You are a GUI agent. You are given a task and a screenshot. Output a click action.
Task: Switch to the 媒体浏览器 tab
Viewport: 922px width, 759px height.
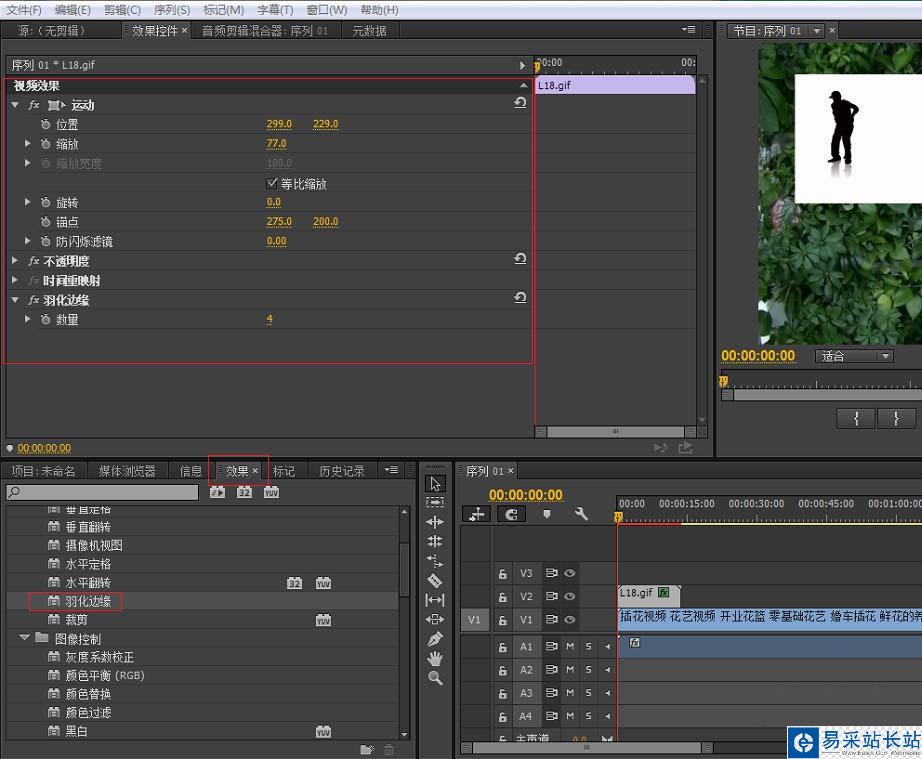coord(127,471)
